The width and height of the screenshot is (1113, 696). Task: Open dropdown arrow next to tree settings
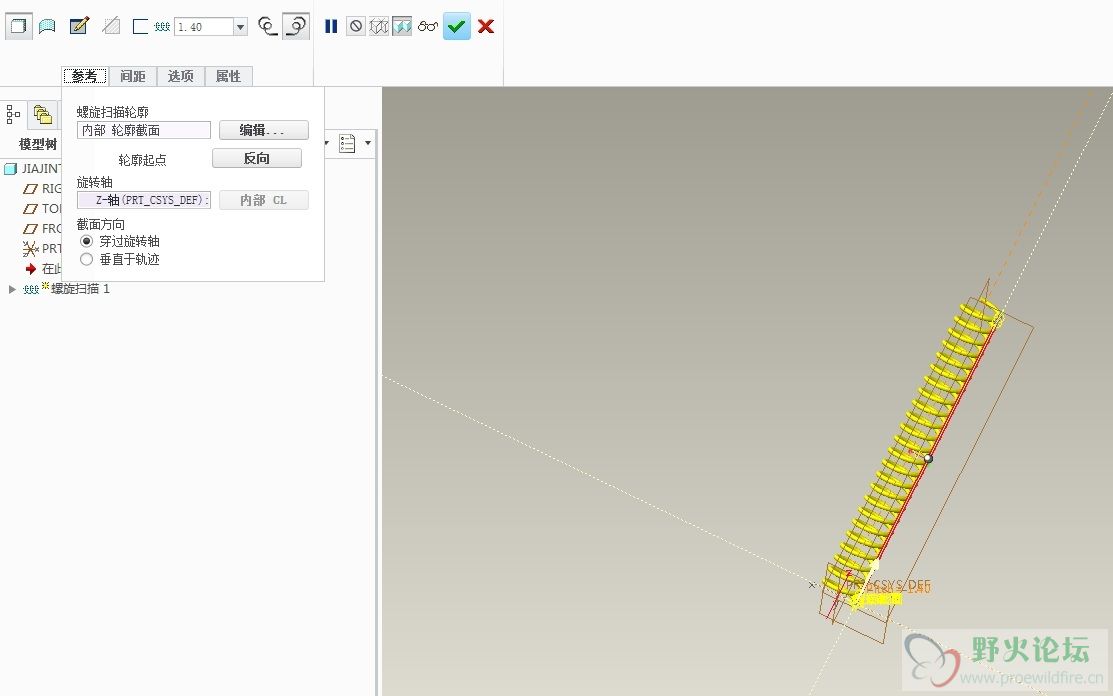368,143
